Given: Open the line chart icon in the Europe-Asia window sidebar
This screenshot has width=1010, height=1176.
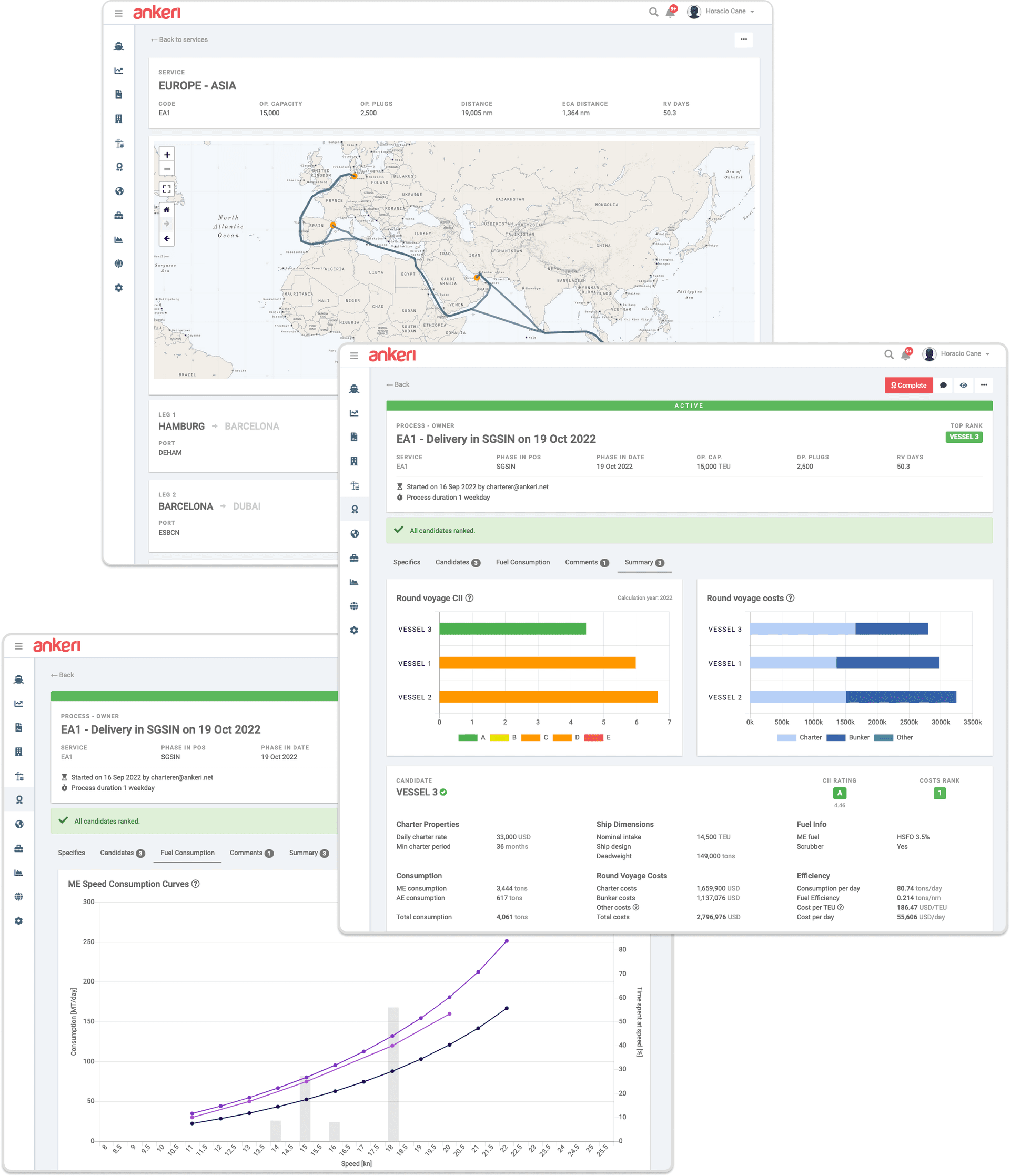Looking at the screenshot, I should coord(119,71).
